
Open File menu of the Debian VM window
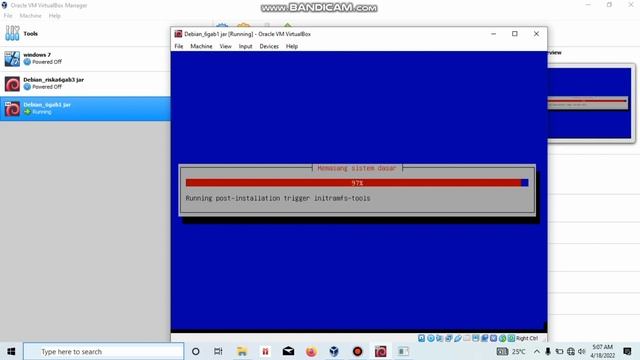(179, 46)
